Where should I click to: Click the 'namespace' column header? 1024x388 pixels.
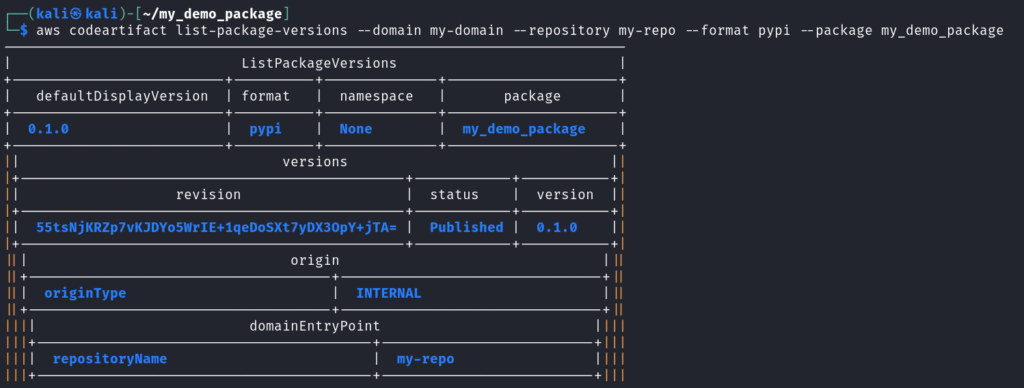[377, 96]
